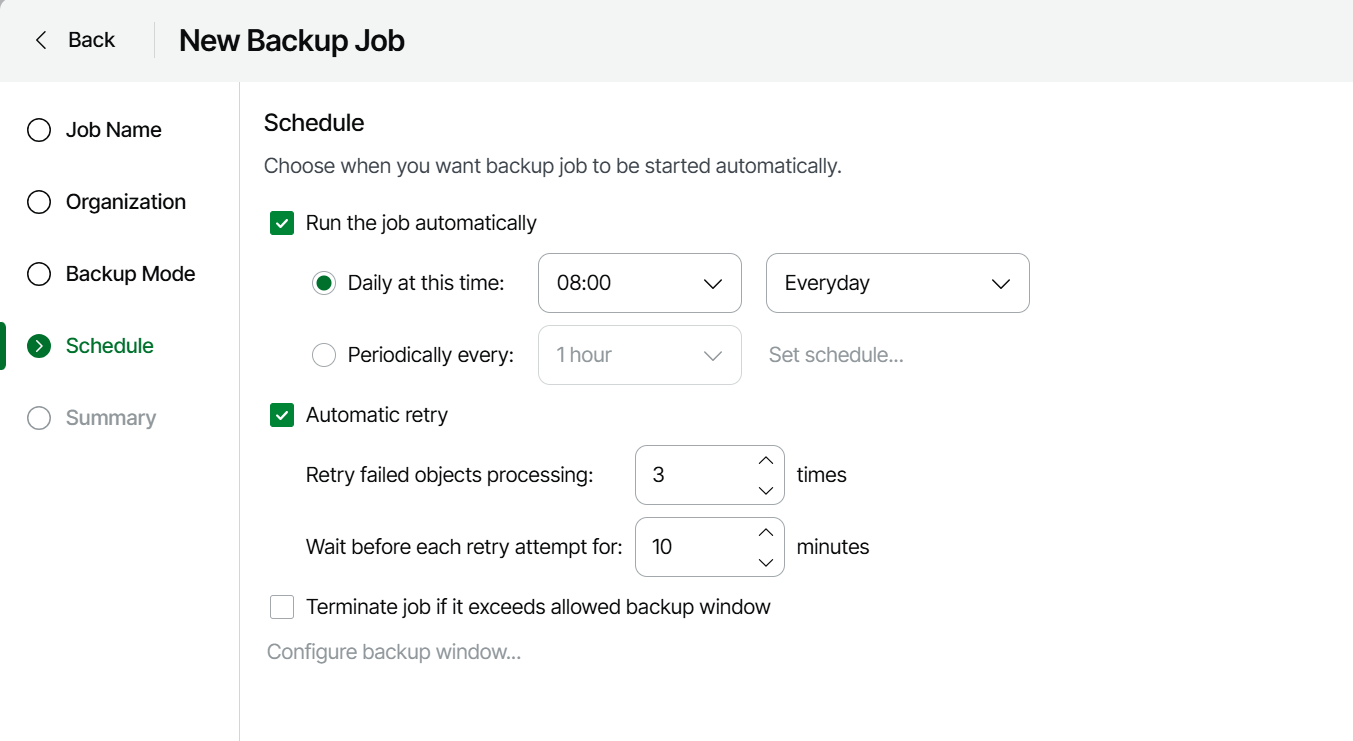Click the retry count input field

[x=692, y=475]
